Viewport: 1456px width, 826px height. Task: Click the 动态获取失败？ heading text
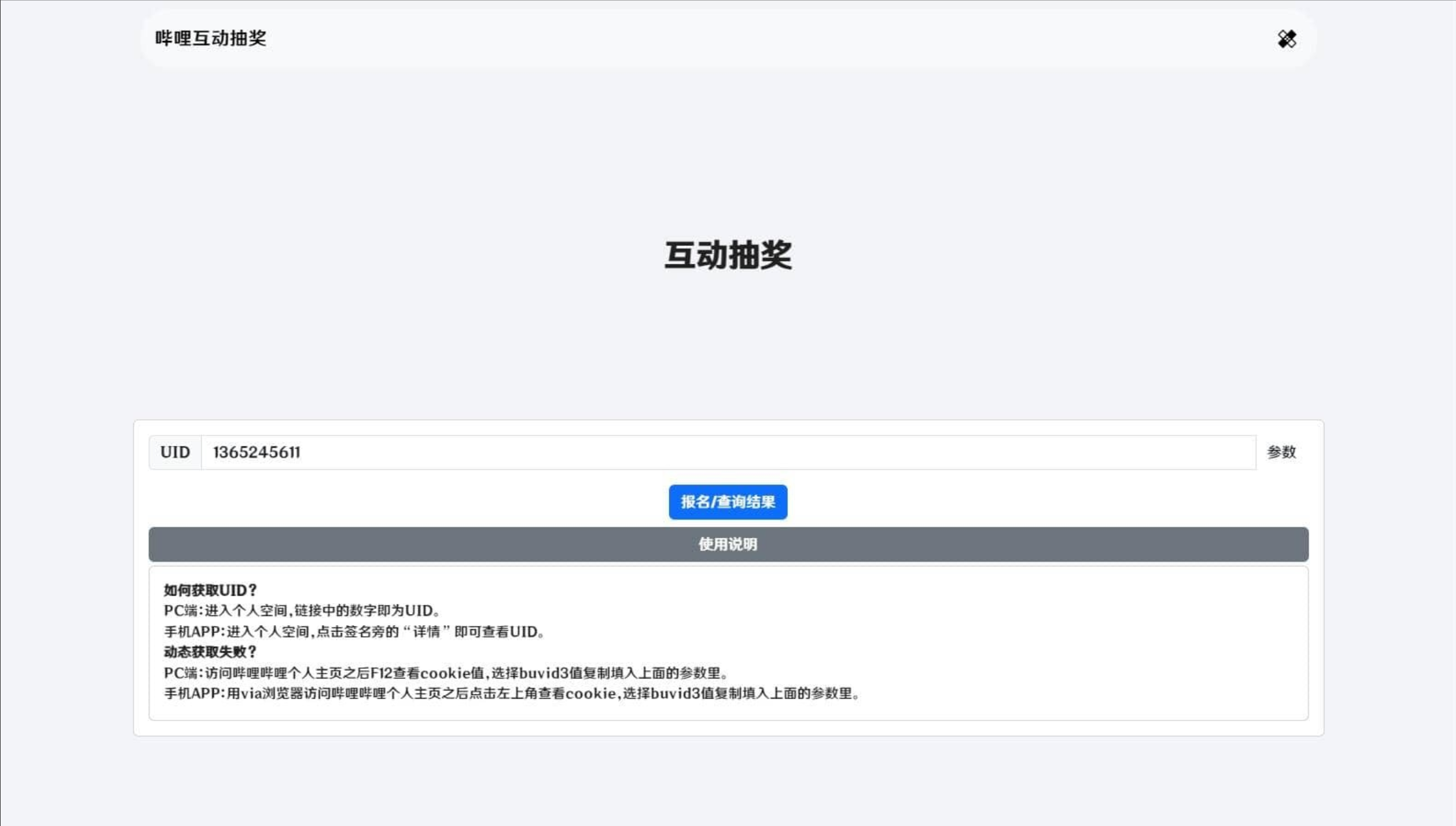(210, 652)
